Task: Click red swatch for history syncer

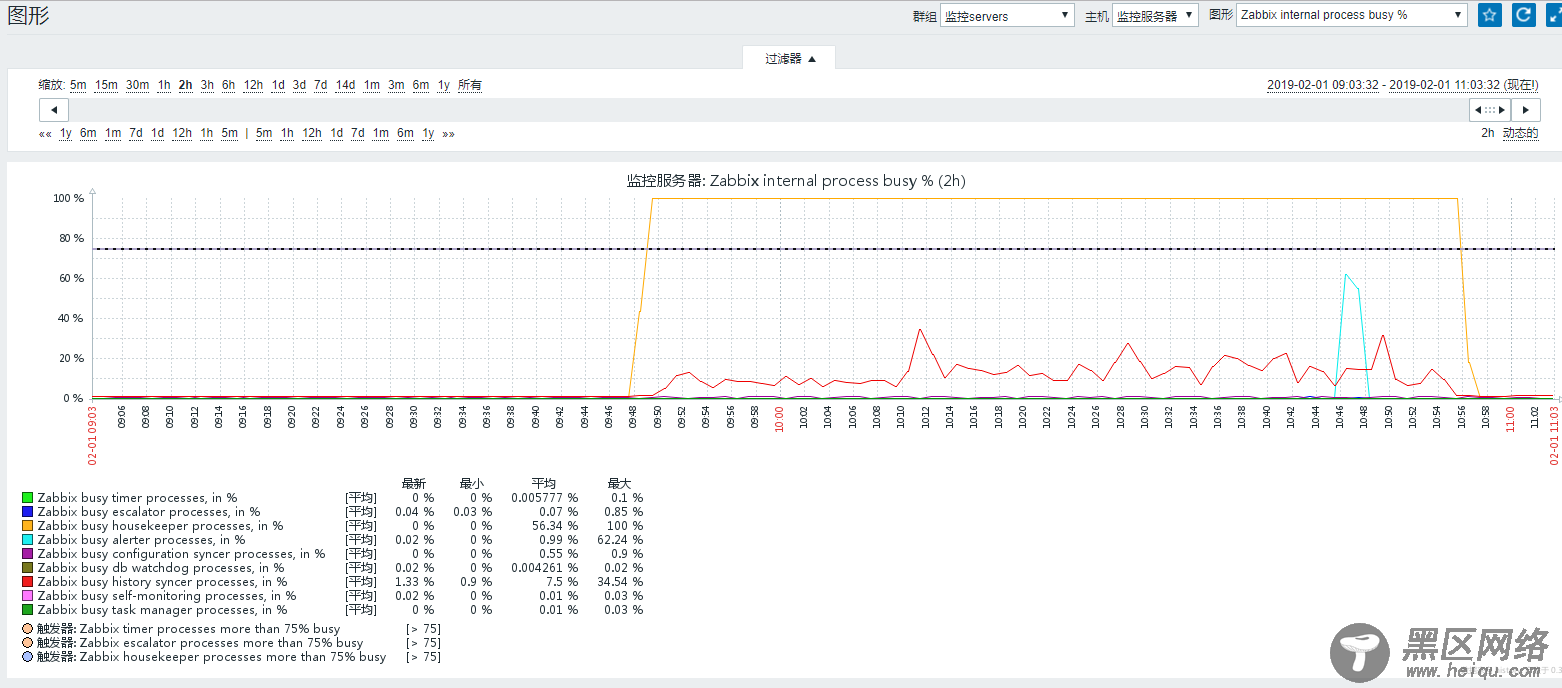Action: coord(27,582)
